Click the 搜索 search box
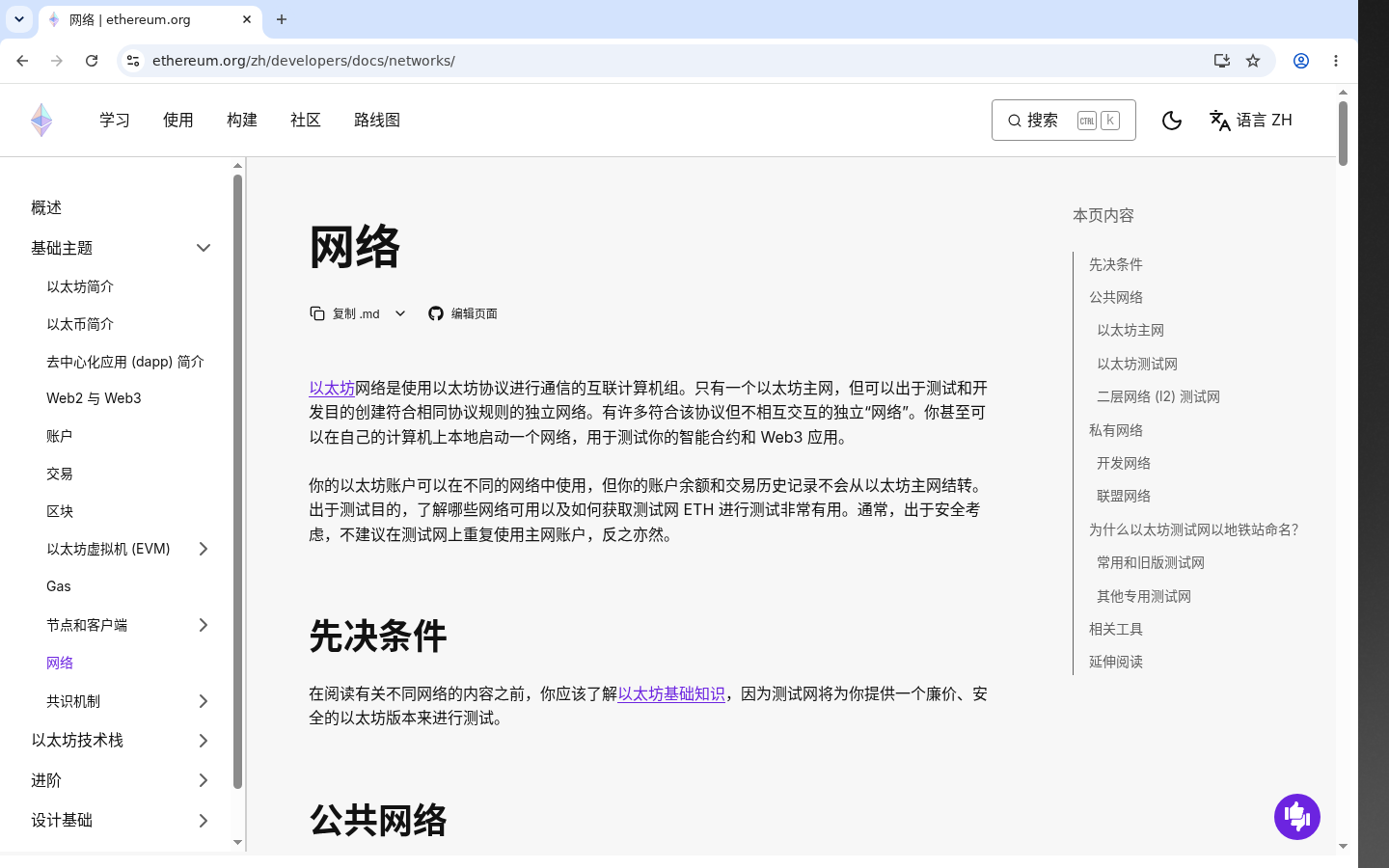Image resolution: width=1389 pixels, height=868 pixels. tap(1063, 121)
